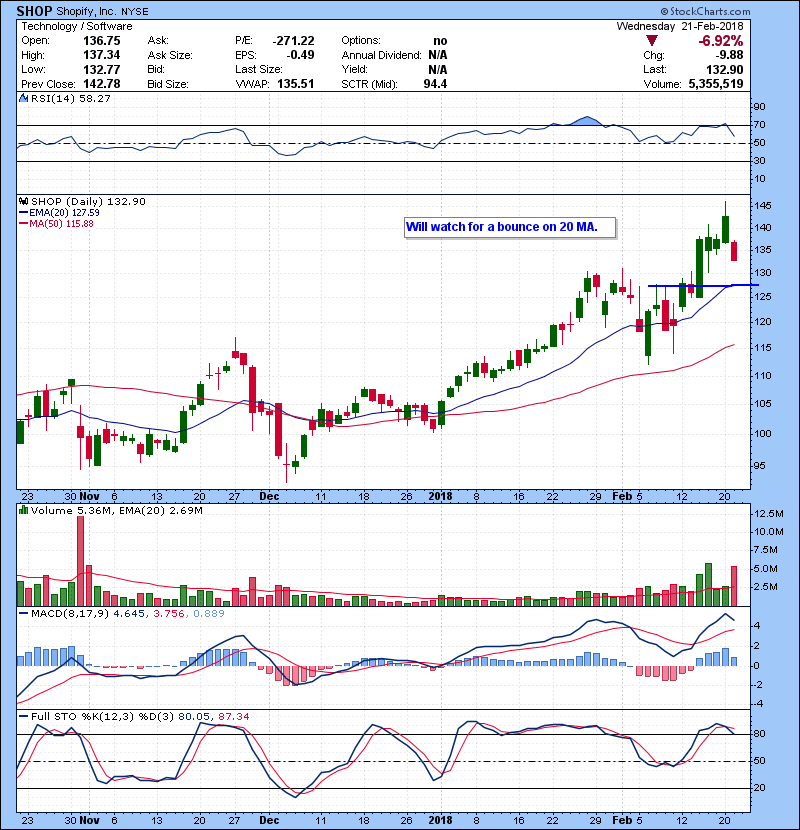The width and height of the screenshot is (800, 830).
Task: Click the 'Yield:' label
Action: pyautogui.click(x=354, y=69)
